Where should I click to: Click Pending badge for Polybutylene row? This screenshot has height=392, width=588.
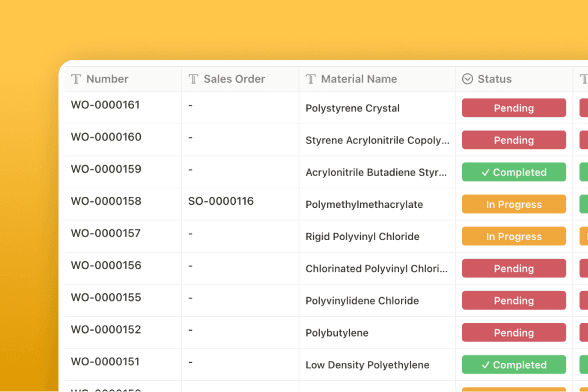514,333
